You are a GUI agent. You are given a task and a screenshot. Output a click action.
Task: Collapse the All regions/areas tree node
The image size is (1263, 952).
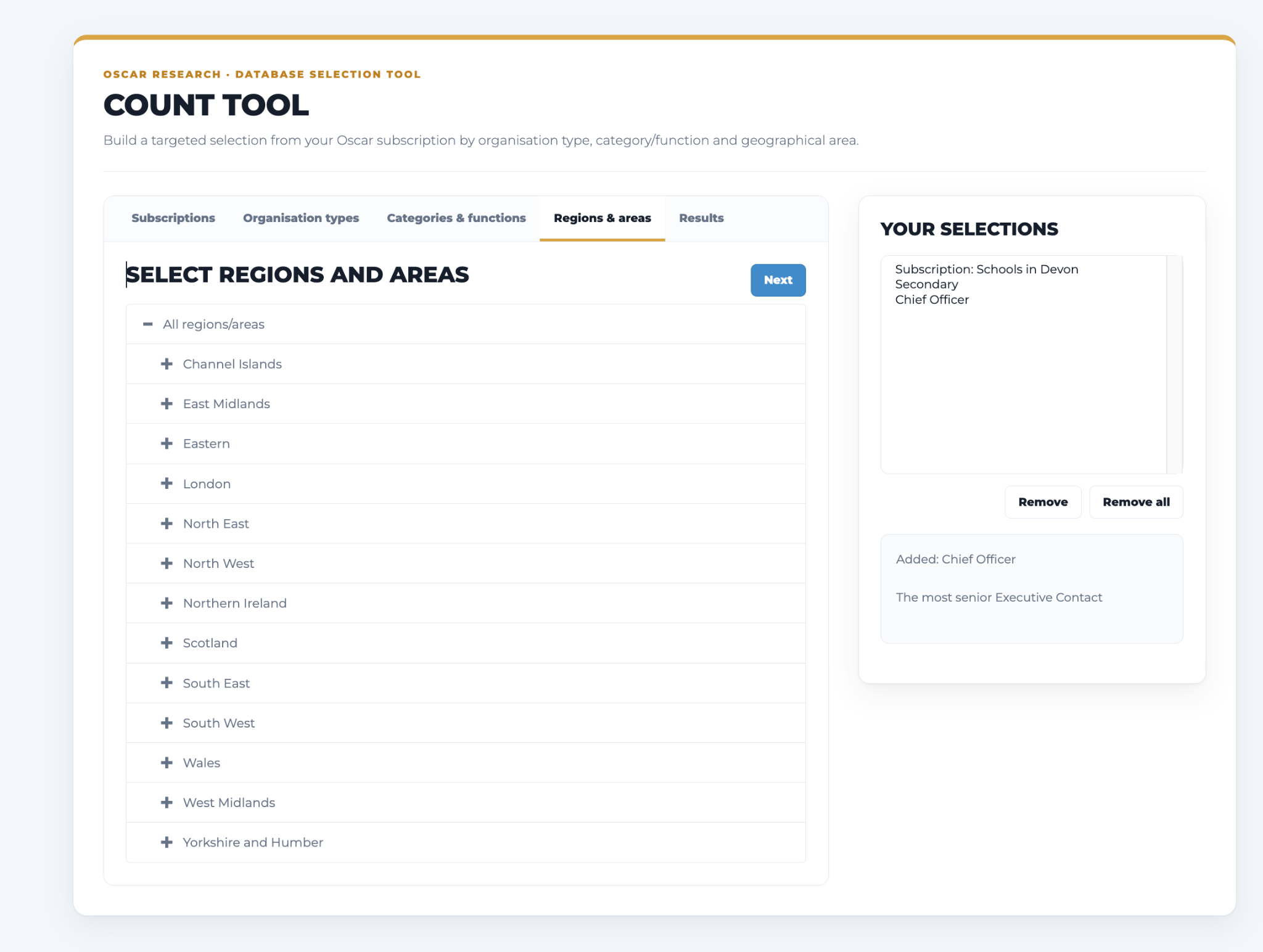tap(147, 324)
